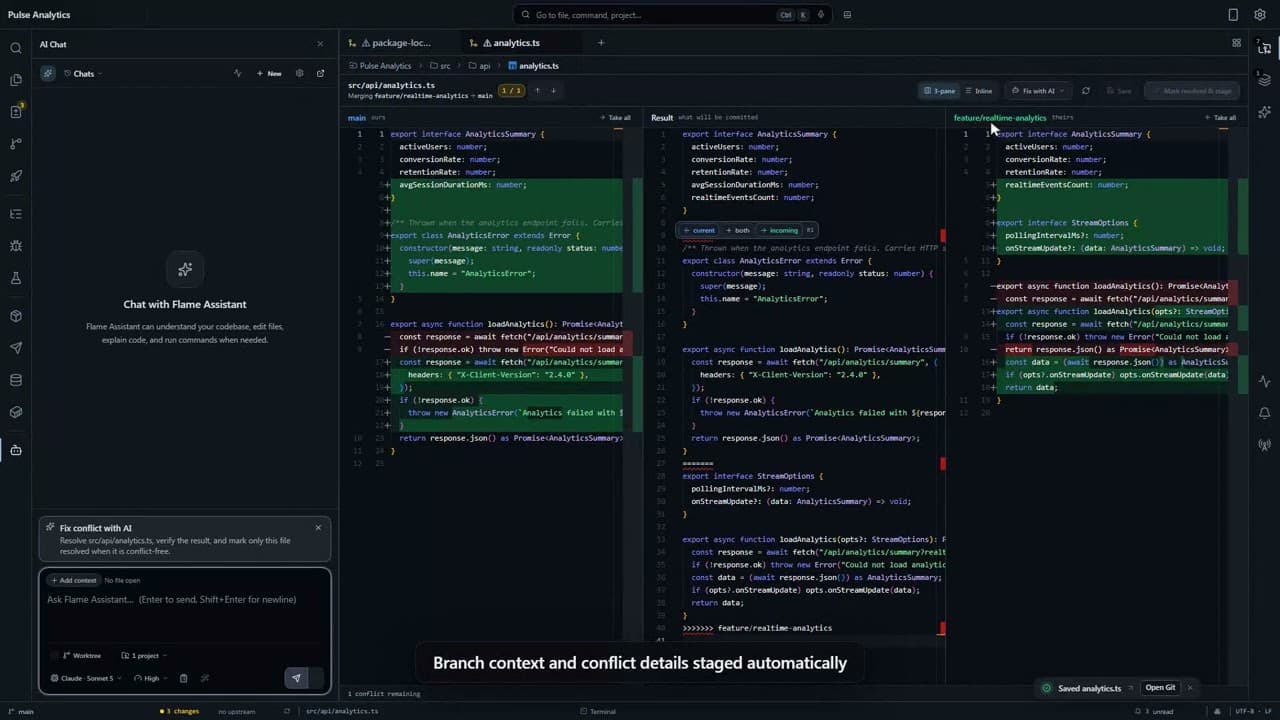Image resolution: width=1280 pixels, height=720 pixels.
Task: Click the 3 changes status bar entry
Action: [x=180, y=711]
